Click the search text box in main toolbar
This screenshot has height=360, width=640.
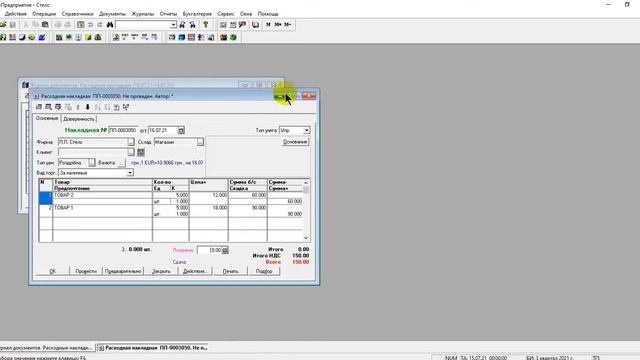point(143,25)
